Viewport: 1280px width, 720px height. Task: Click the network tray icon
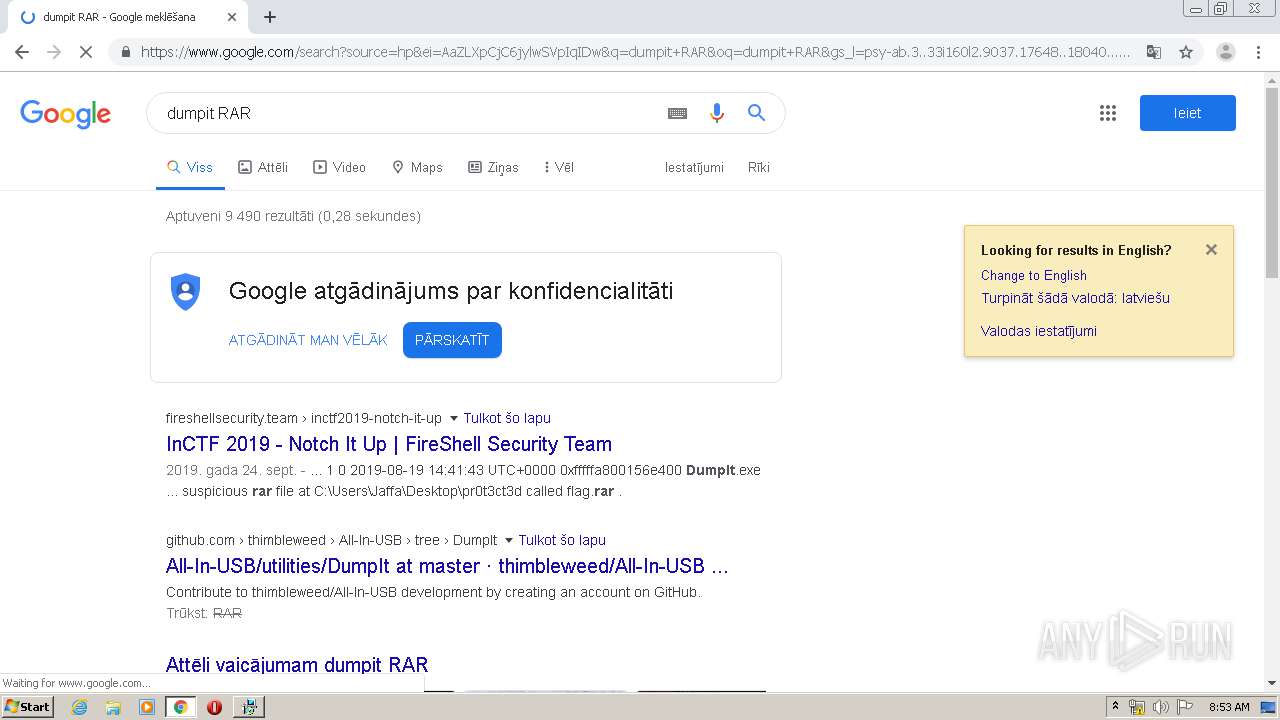[x=1137, y=707]
